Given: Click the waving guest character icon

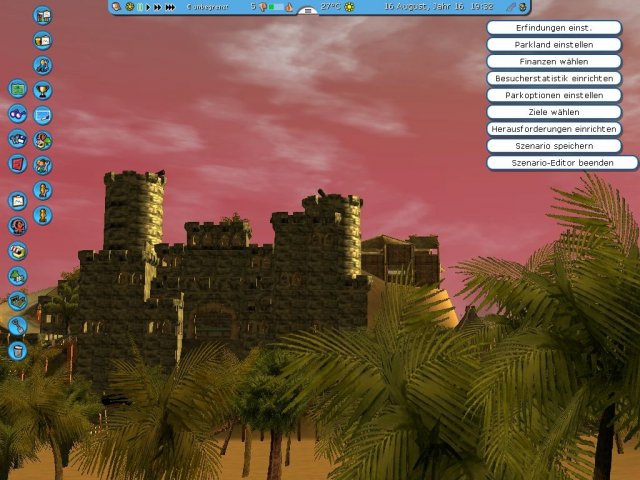Looking at the screenshot, I should pyautogui.click(x=42, y=165).
